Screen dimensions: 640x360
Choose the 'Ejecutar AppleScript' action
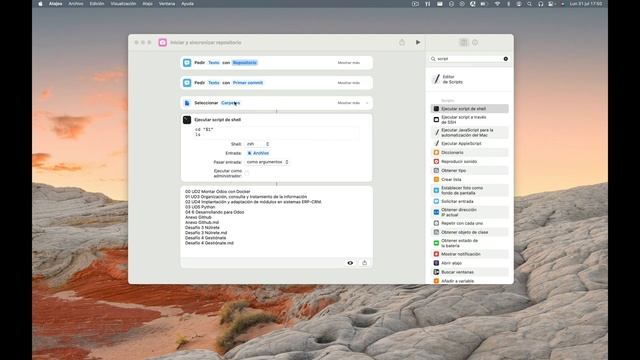[x=469, y=143]
